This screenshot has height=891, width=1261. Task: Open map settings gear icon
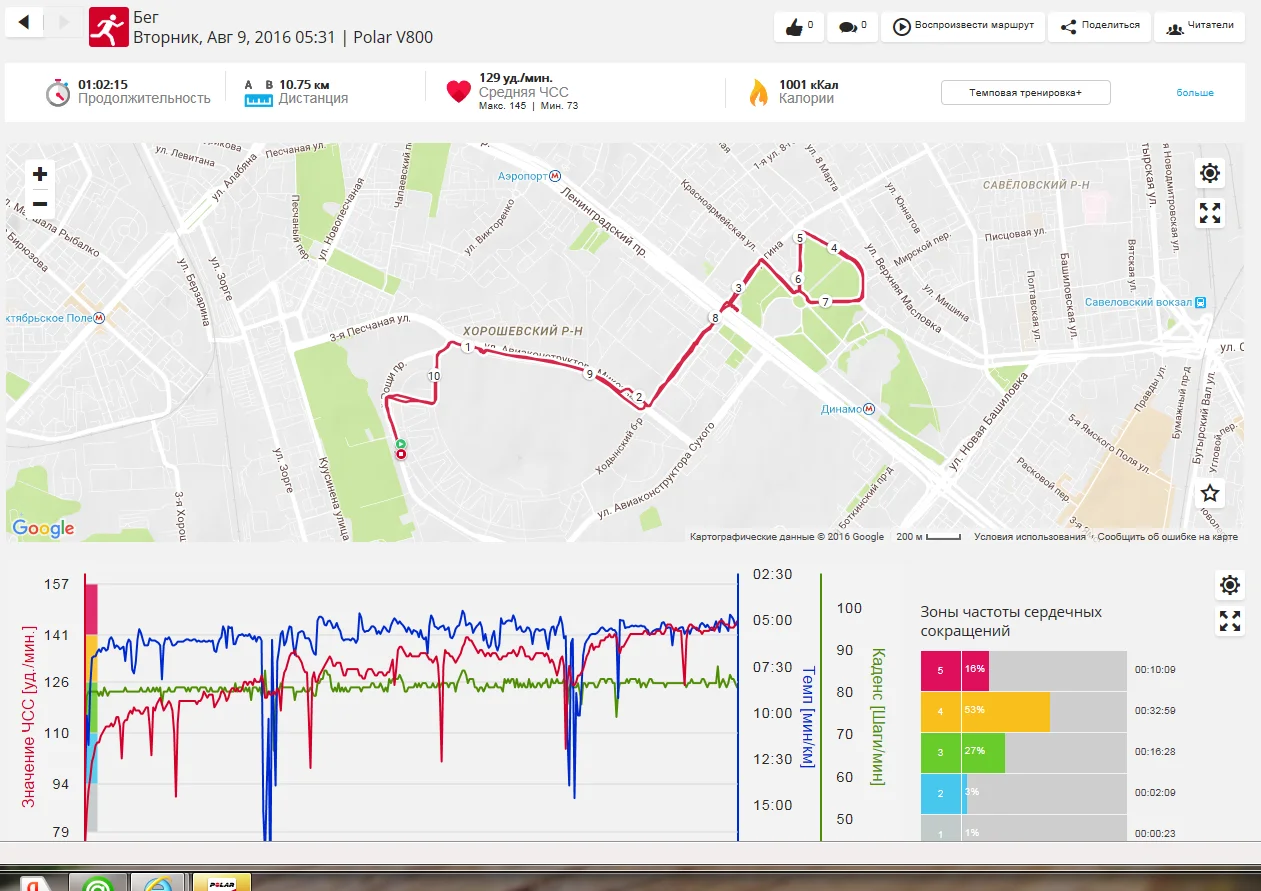(1210, 174)
